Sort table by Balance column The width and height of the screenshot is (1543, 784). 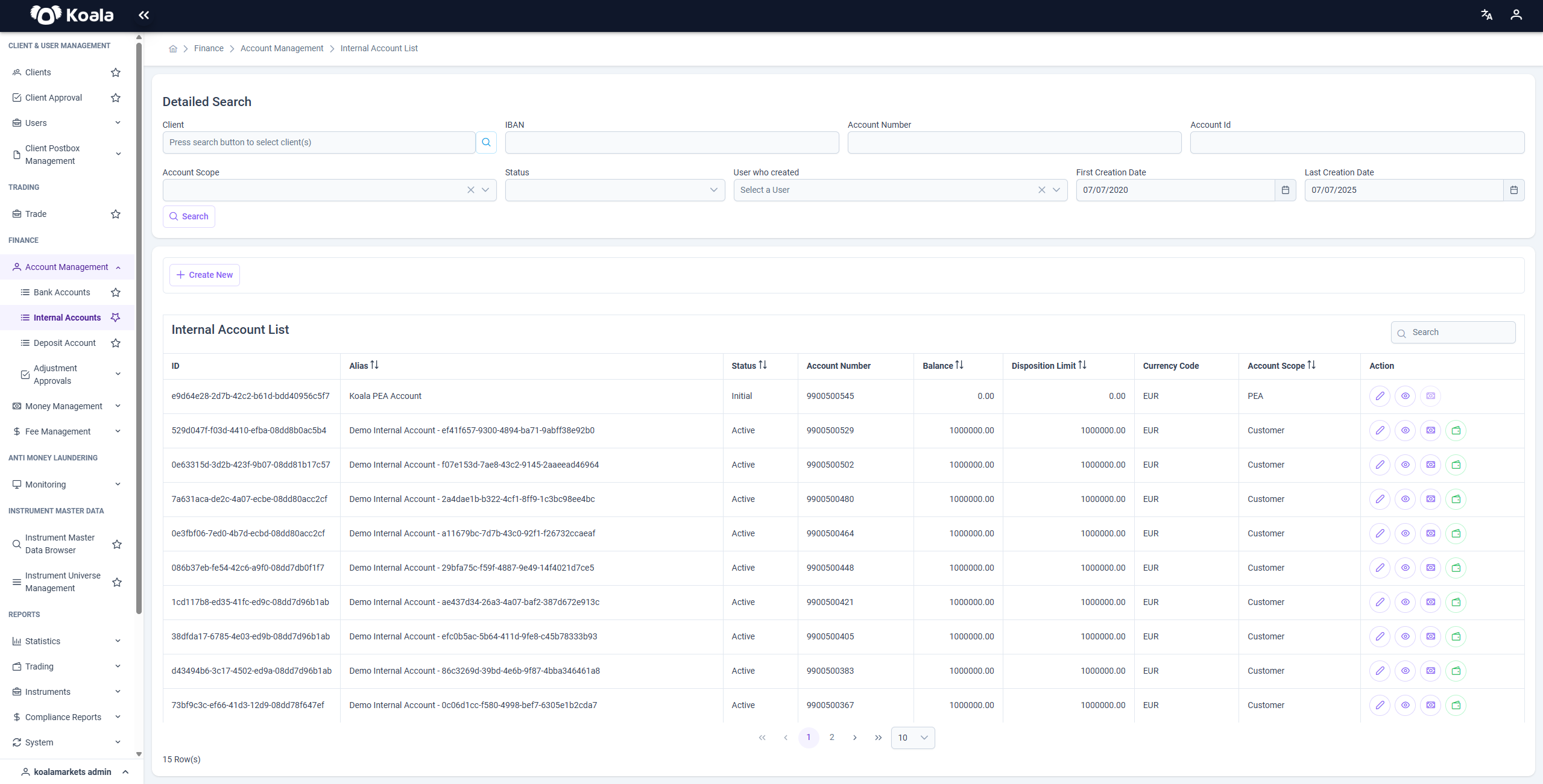[959, 365]
